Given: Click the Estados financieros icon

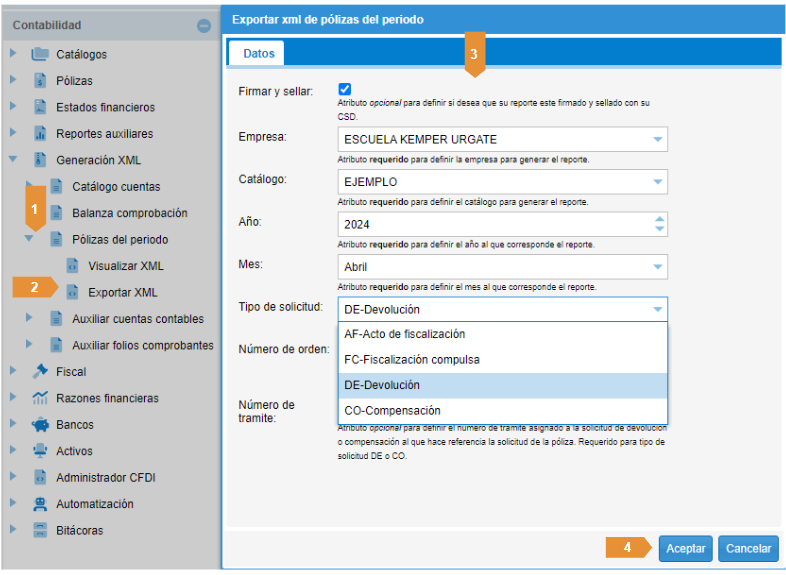Looking at the screenshot, I should click(x=40, y=107).
